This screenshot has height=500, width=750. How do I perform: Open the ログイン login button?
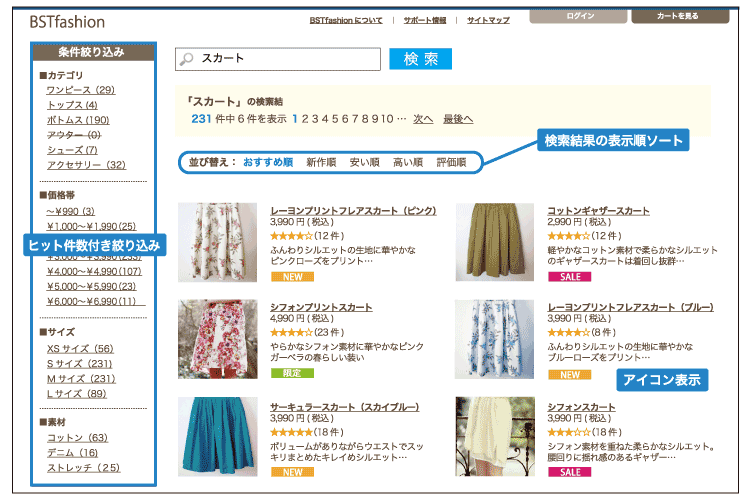click(578, 16)
